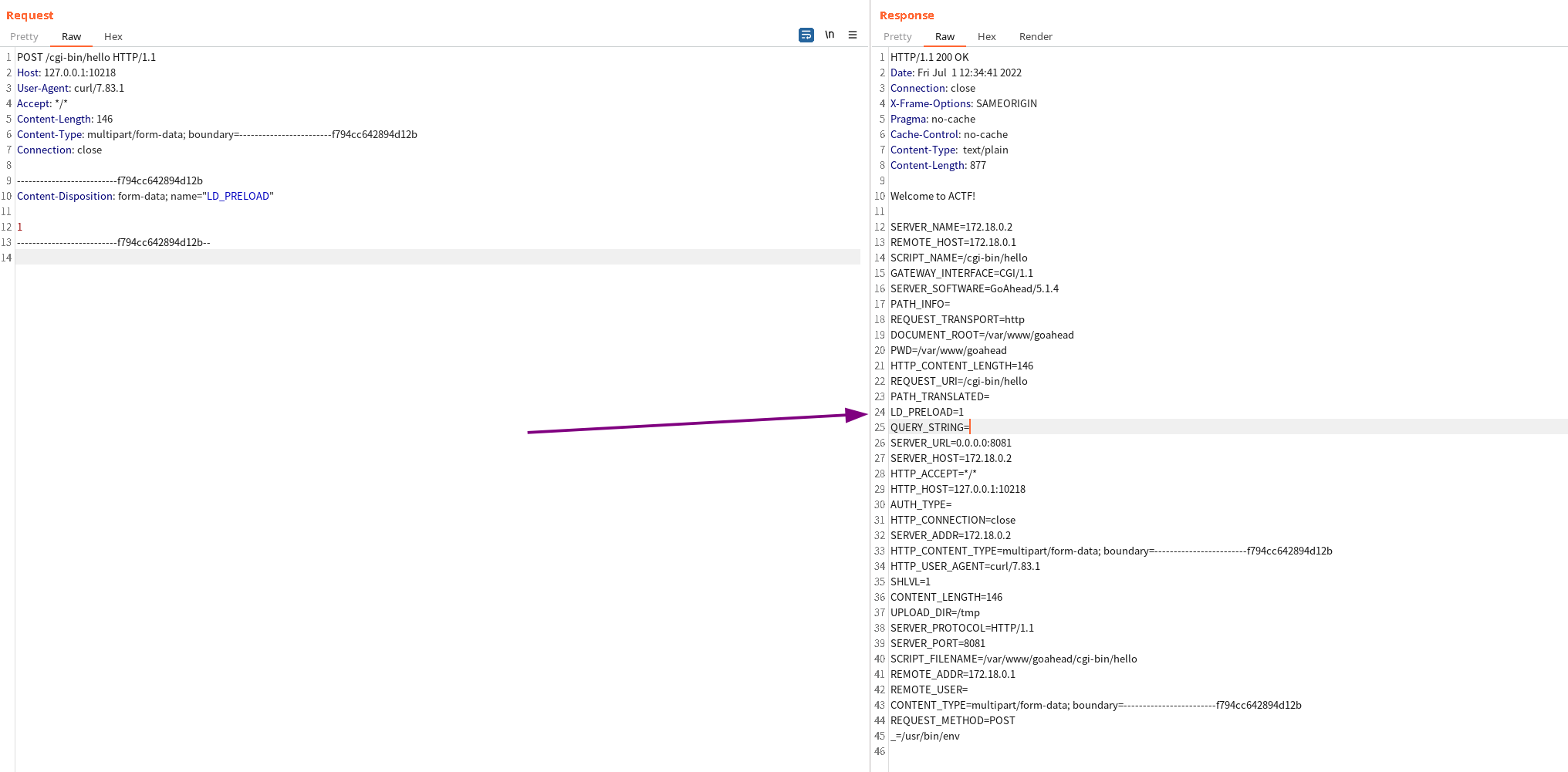The image size is (1568, 772).
Task: Select the Response Raw tab
Action: [945, 36]
